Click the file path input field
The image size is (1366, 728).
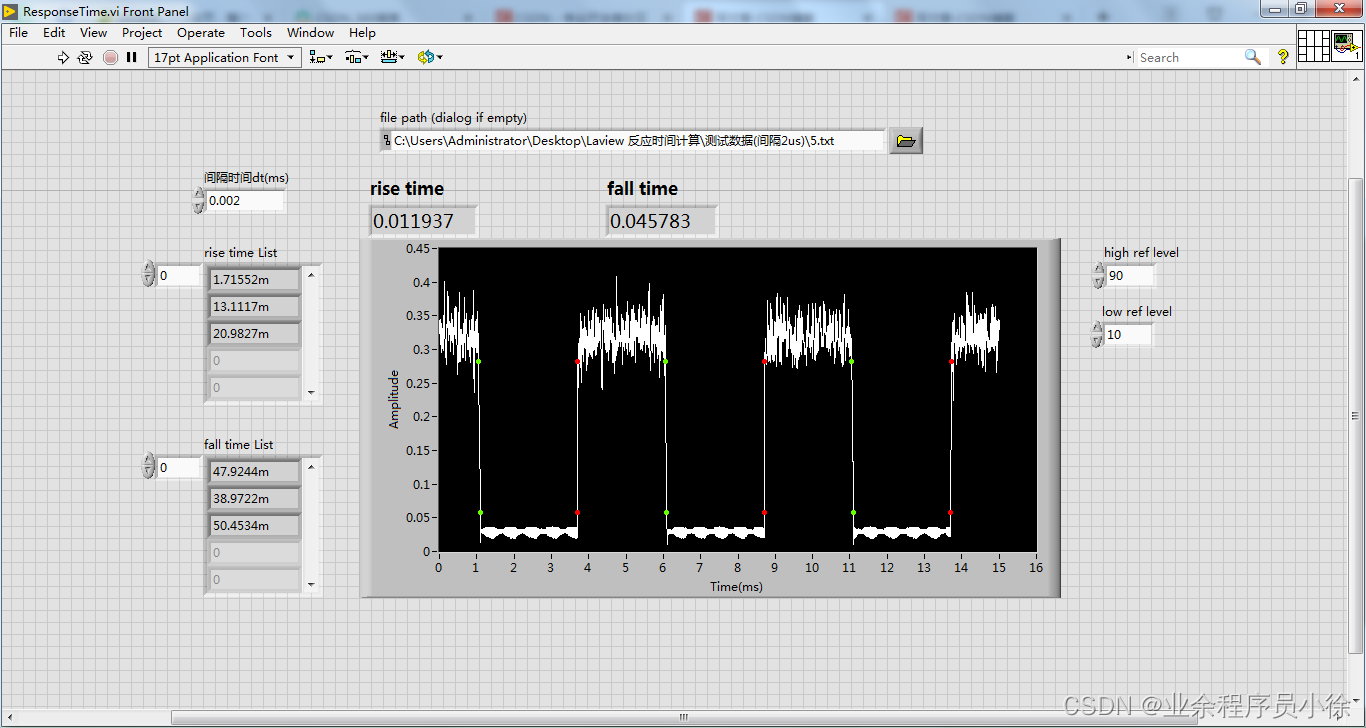[x=638, y=141]
